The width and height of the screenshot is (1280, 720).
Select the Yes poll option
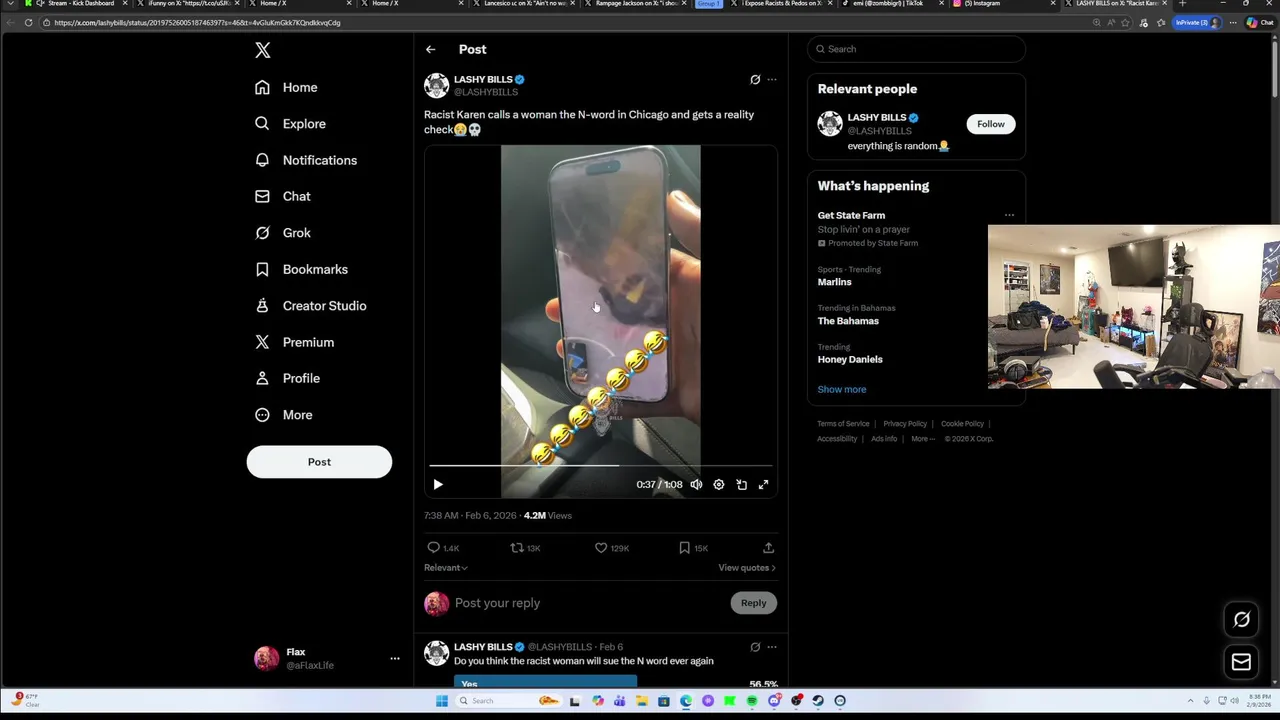545,682
